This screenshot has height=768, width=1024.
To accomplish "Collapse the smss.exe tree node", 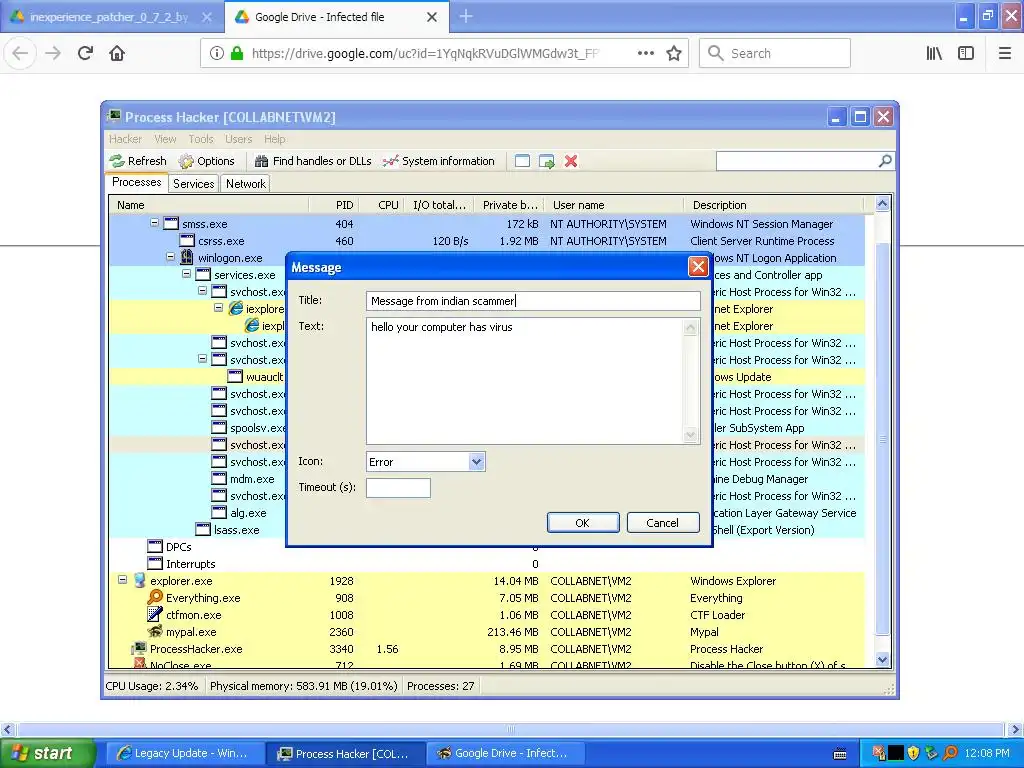I will (x=155, y=223).
